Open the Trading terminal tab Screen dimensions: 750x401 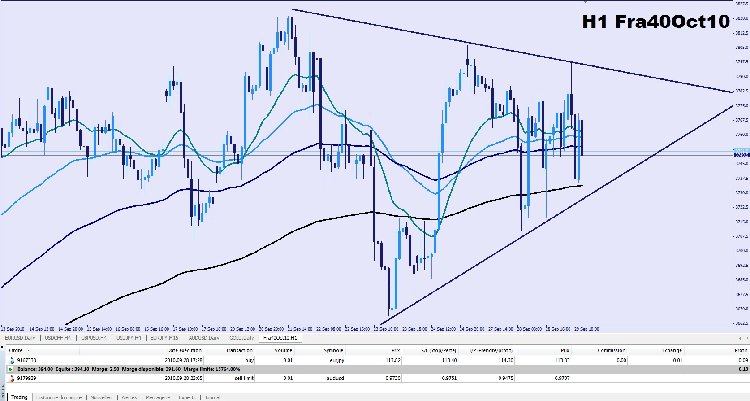tap(19, 397)
